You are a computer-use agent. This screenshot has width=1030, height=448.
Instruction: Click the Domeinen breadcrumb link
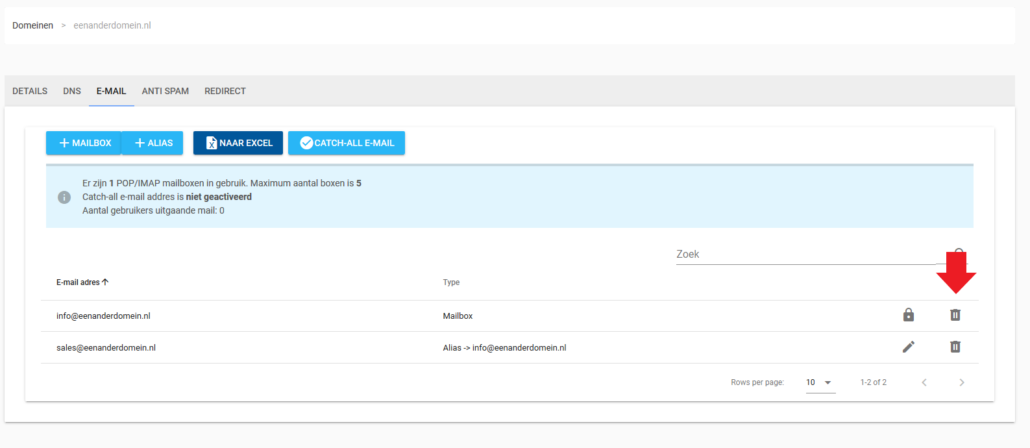tap(33, 25)
